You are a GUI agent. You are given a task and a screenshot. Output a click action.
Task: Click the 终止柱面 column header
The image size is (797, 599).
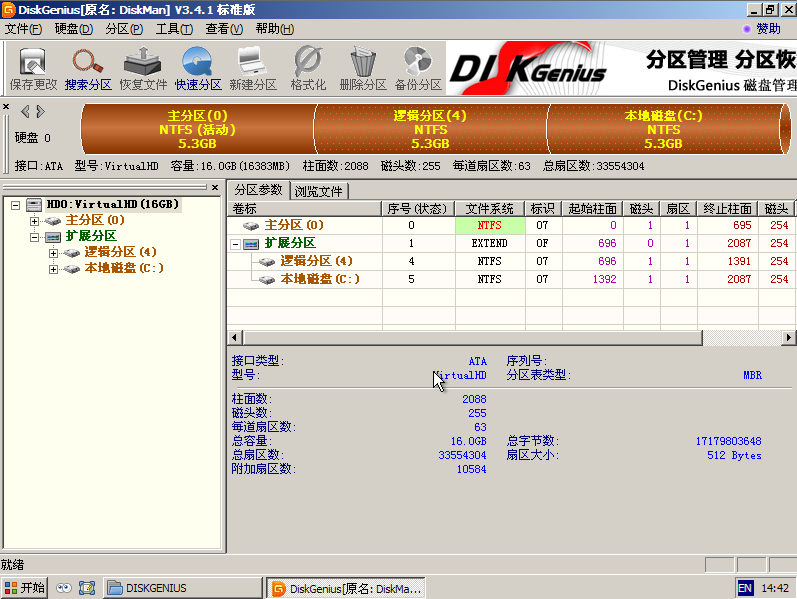[727, 209]
